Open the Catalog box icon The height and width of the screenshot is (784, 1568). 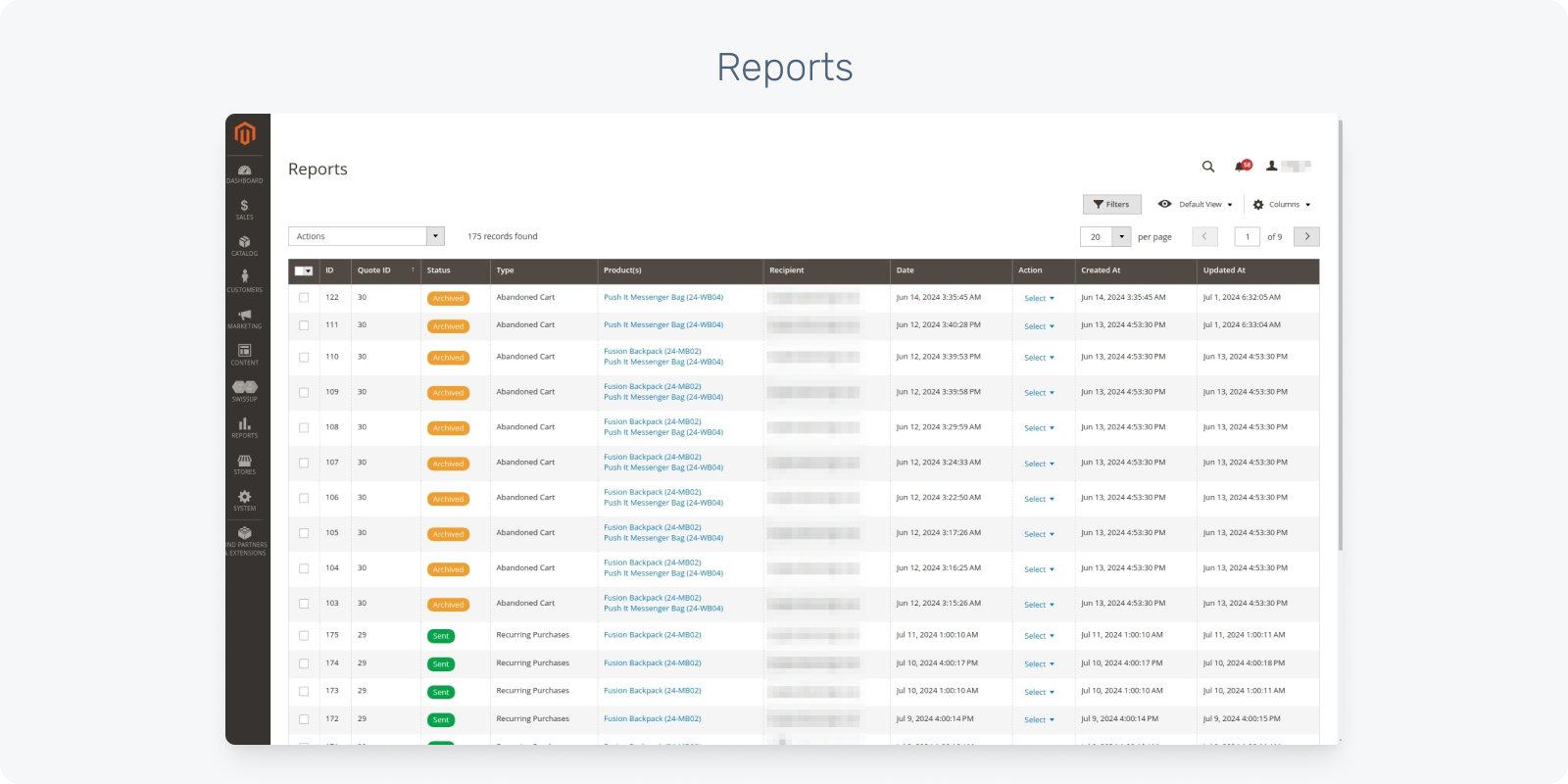click(244, 245)
